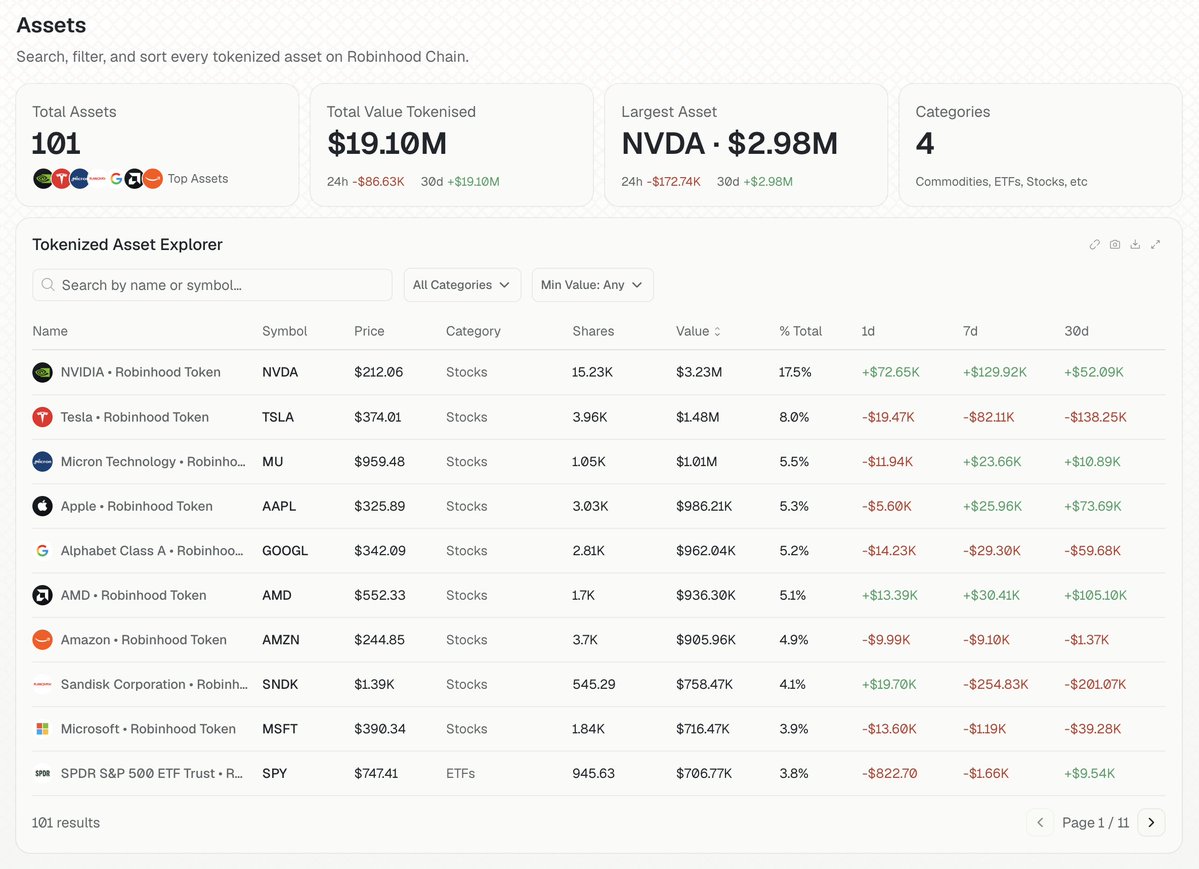Click NVIDIA icon in Top Assets card

pos(43,178)
